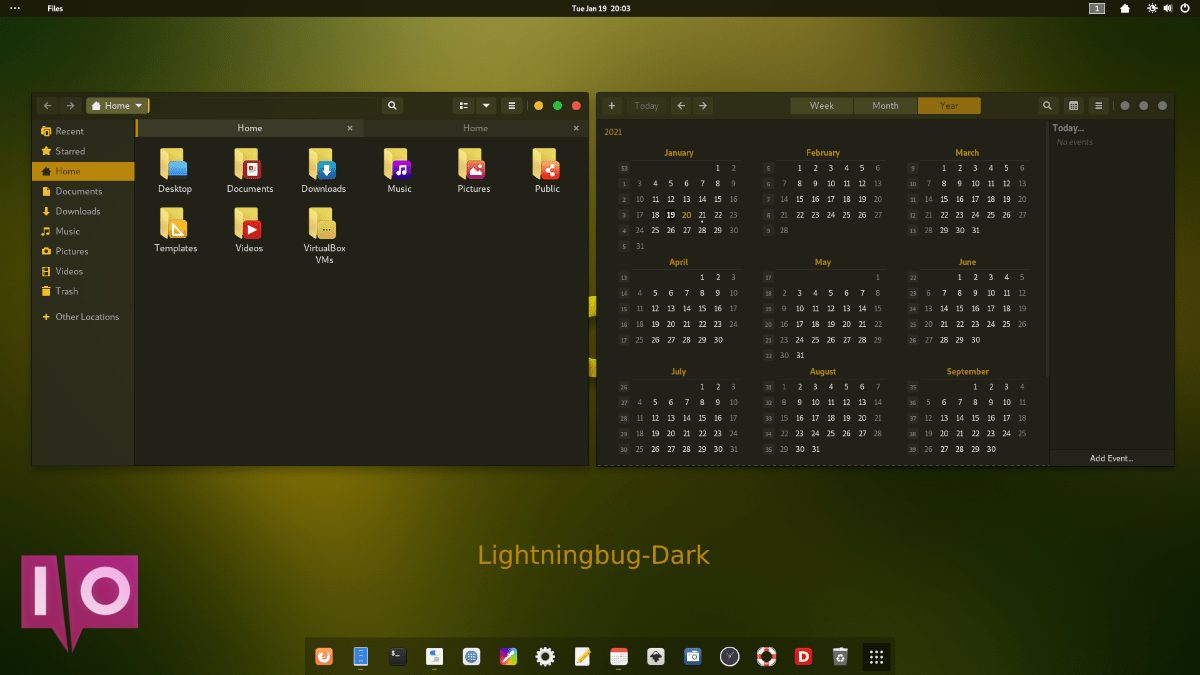1200x675 pixels.
Task: Select the Pictures folder icon
Action: 473,164
